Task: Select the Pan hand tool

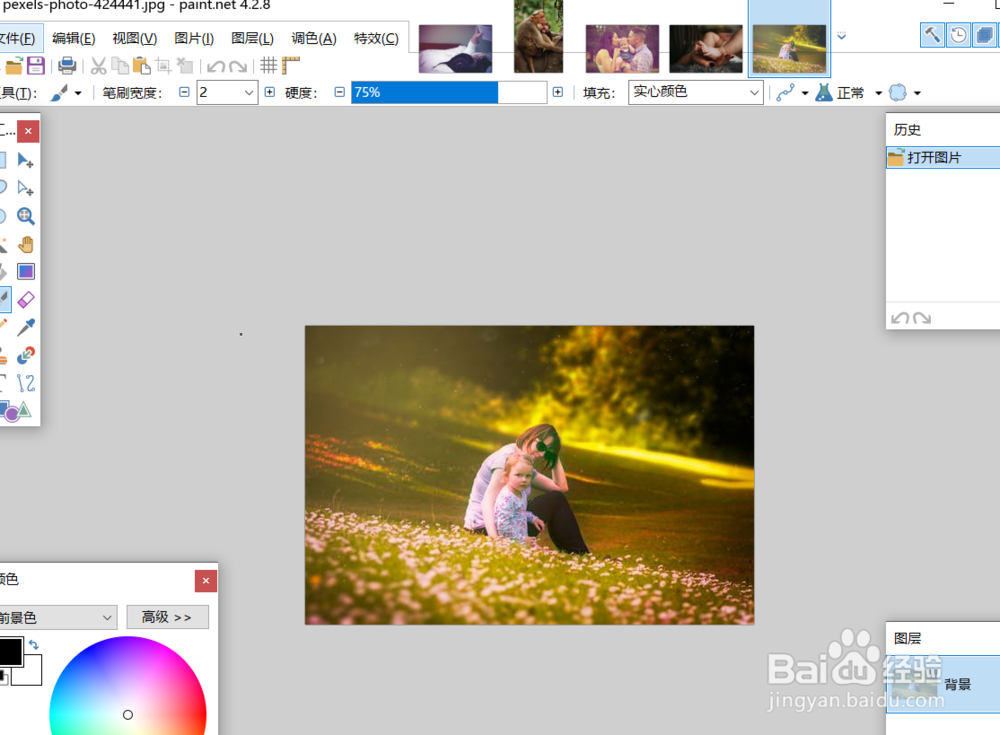Action: (x=26, y=244)
